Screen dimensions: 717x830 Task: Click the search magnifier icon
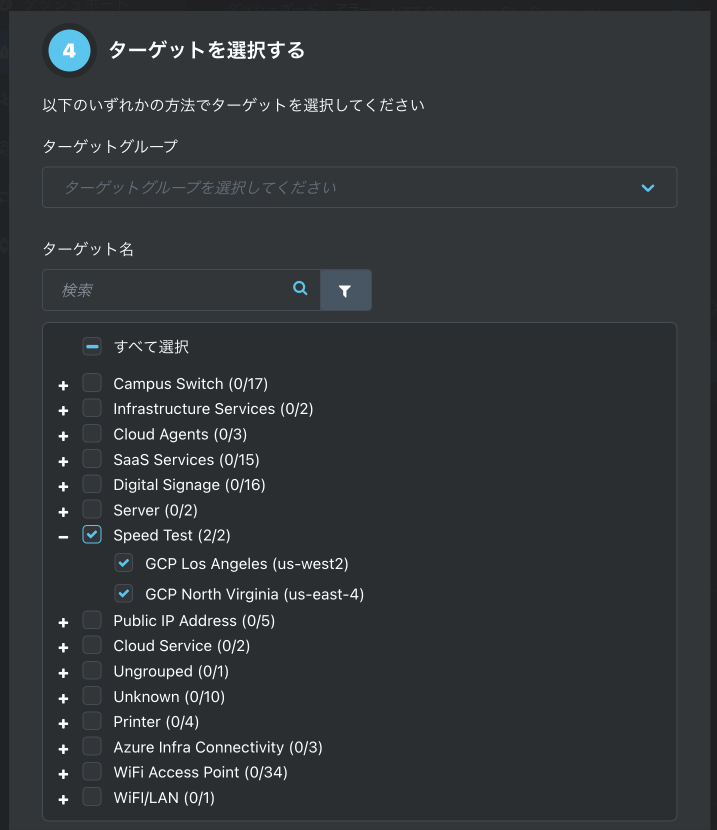click(300, 288)
